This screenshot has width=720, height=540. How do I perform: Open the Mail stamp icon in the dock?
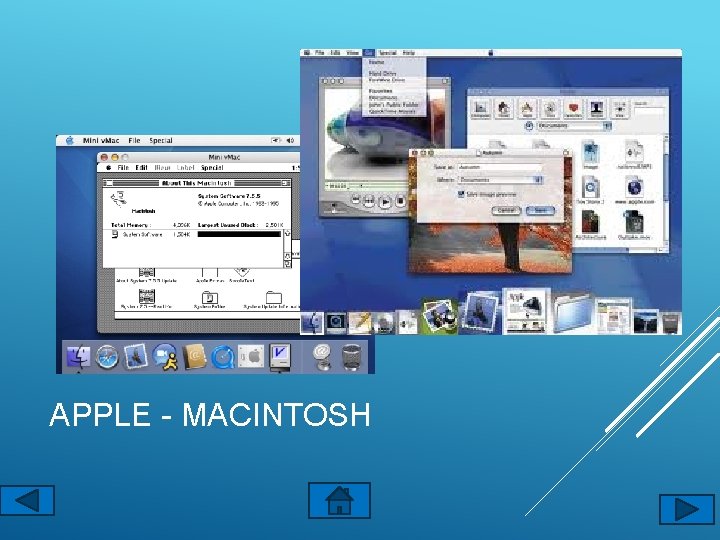coord(135,357)
